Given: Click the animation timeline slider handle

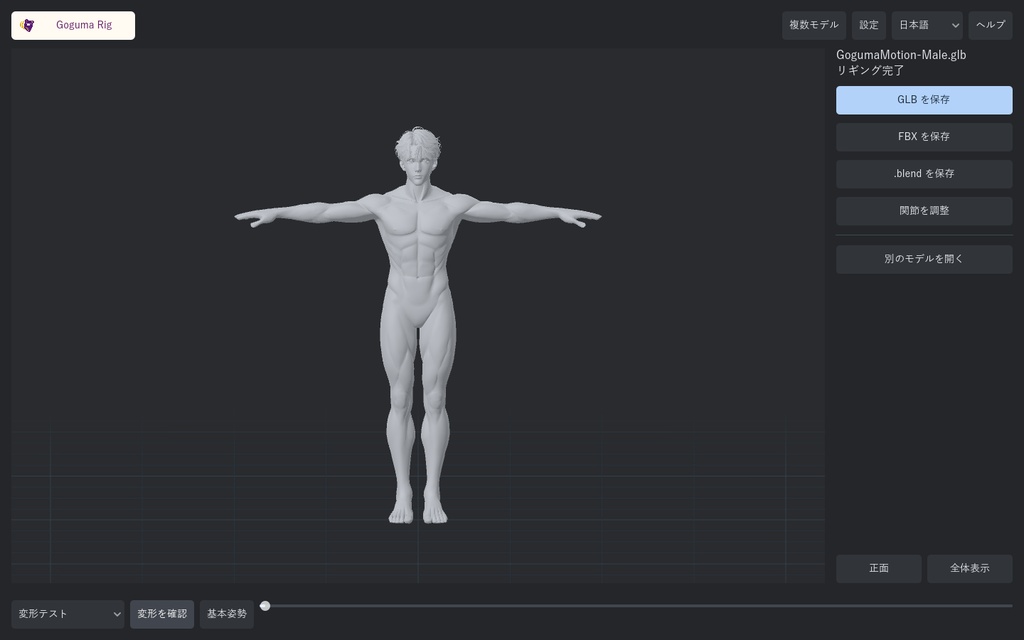Looking at the screenshot, I should click(x=265, y=606).
